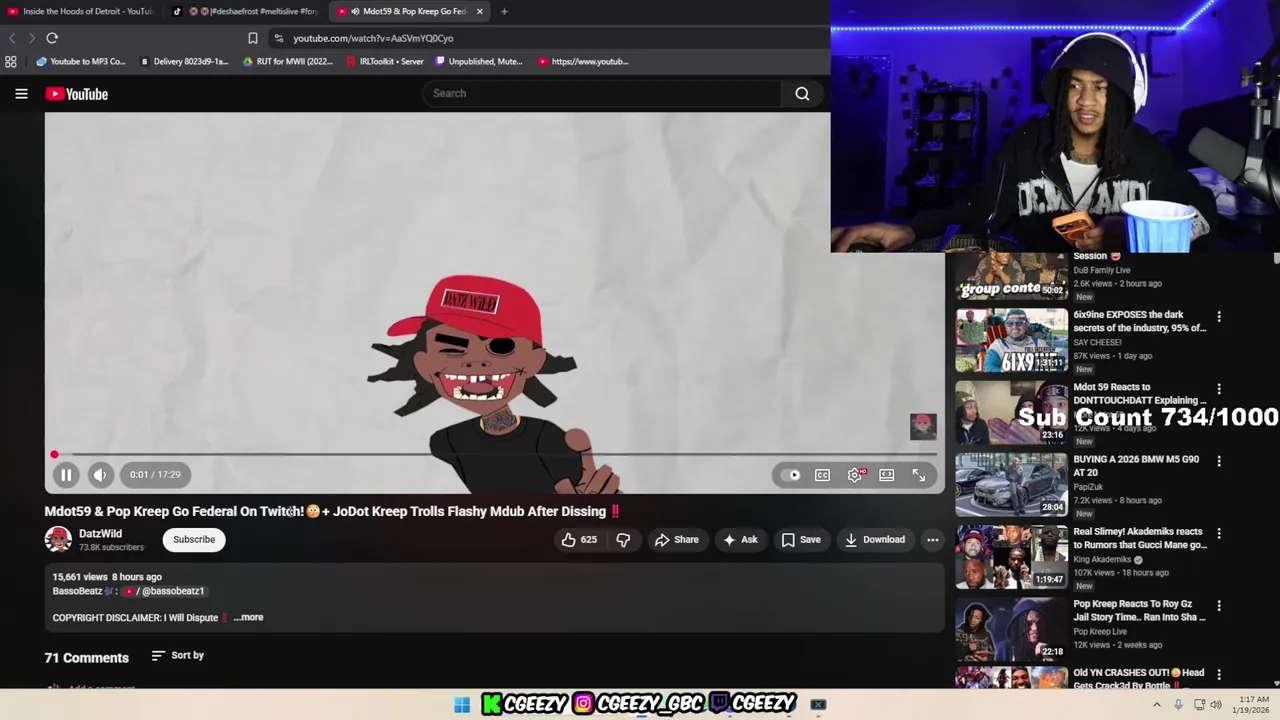Open the Sort by comments dropdown
Viewport: 1280px width, 720px height.
[x=178, y=656]
